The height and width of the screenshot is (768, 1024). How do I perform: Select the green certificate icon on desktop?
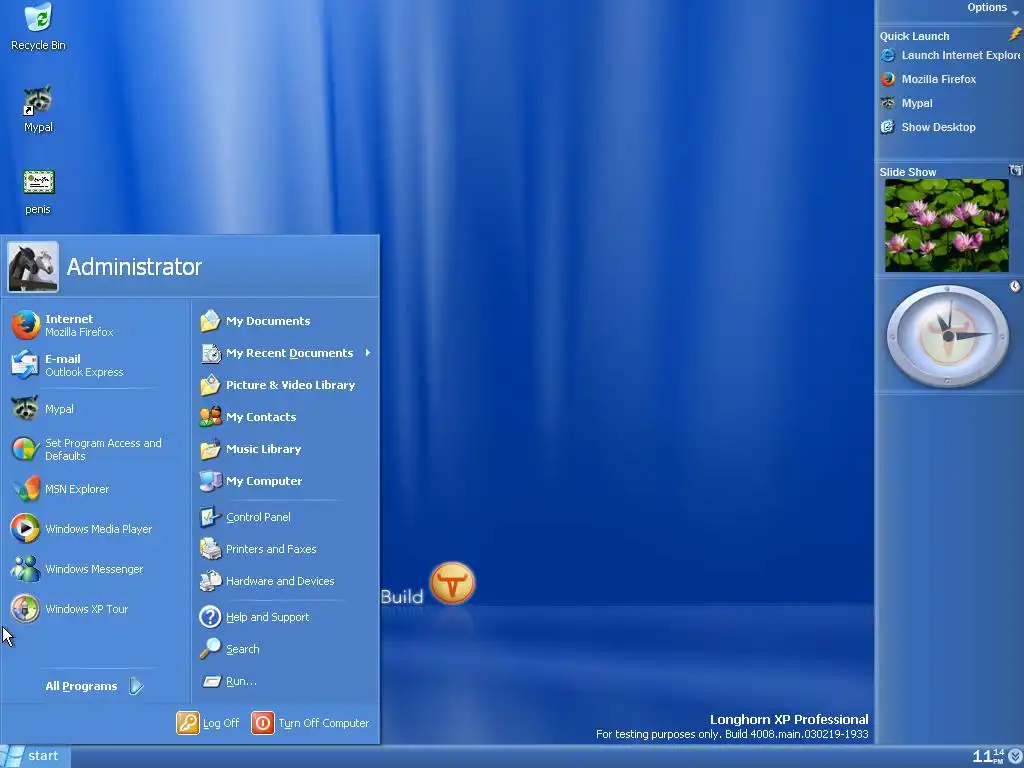click(39, 182)
